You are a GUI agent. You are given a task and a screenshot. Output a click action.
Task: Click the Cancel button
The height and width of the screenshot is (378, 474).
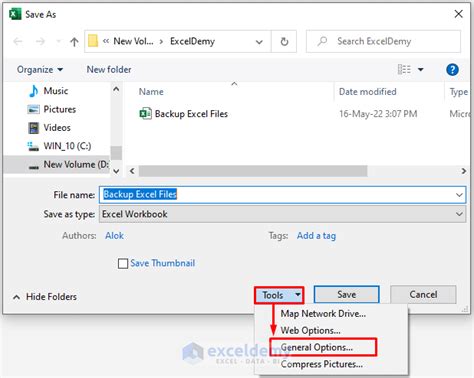423,294
